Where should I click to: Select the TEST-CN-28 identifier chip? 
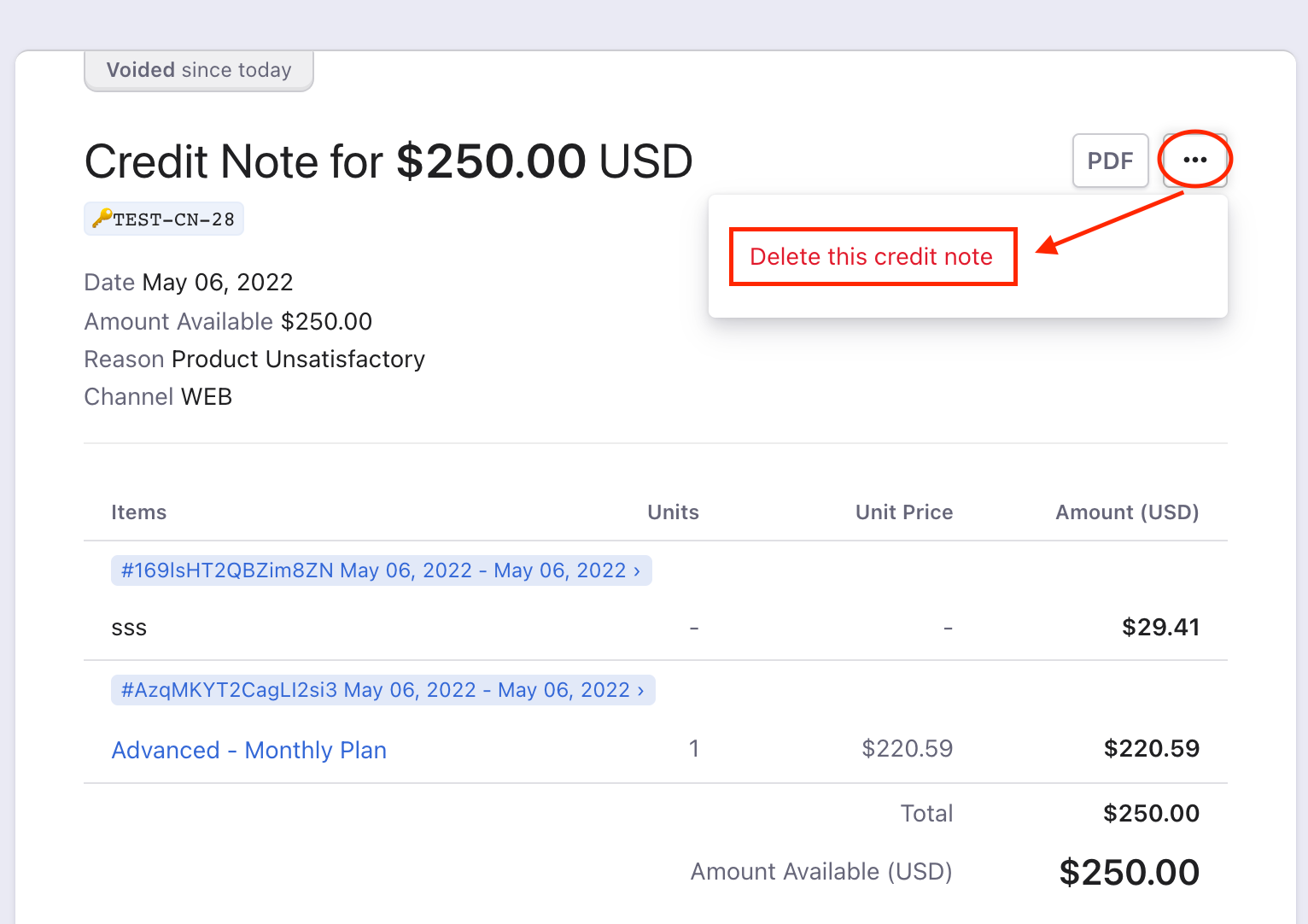(164, 219)
